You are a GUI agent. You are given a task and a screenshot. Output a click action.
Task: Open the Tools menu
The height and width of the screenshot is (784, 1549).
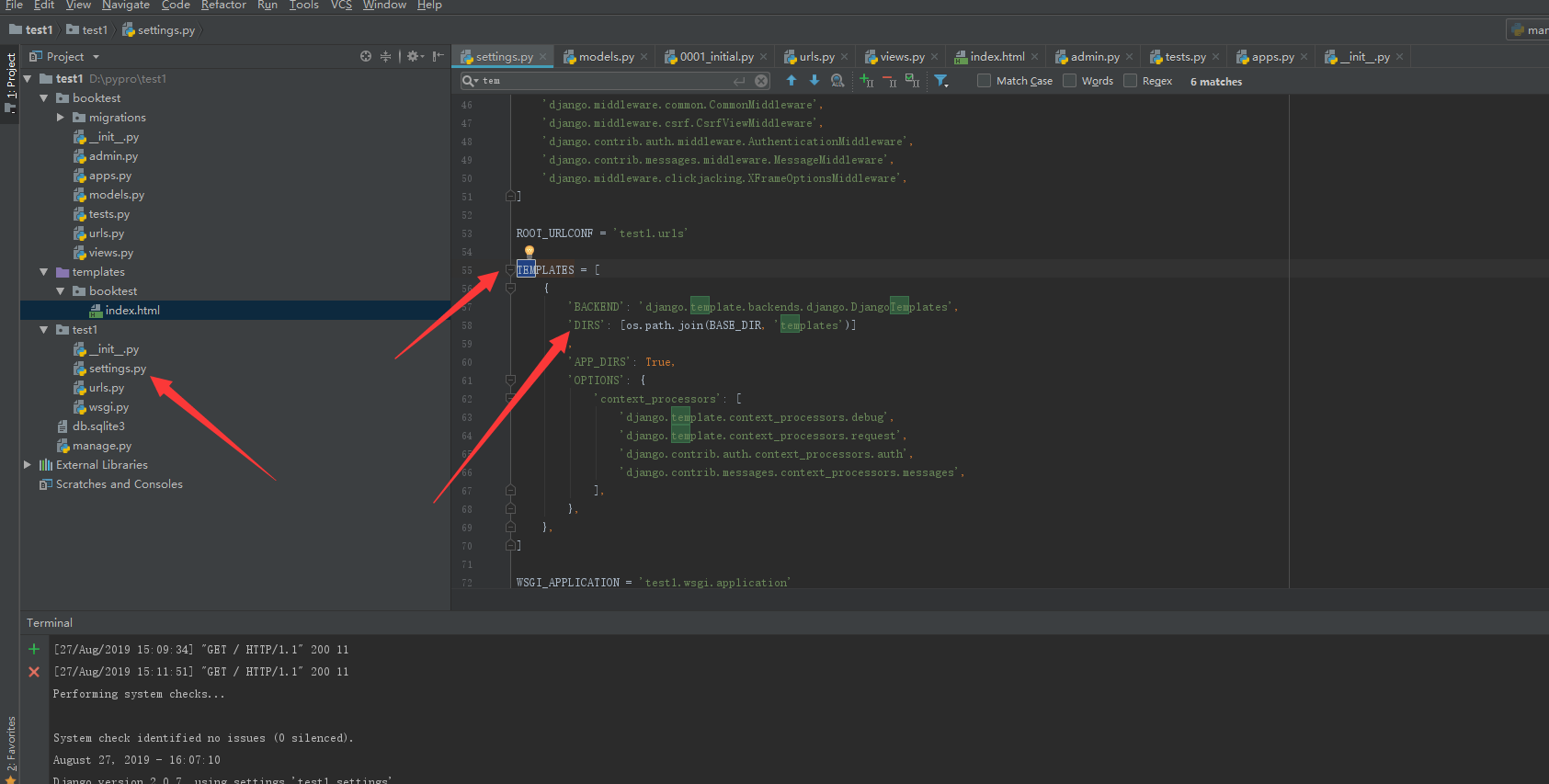(x=303, y=6)
